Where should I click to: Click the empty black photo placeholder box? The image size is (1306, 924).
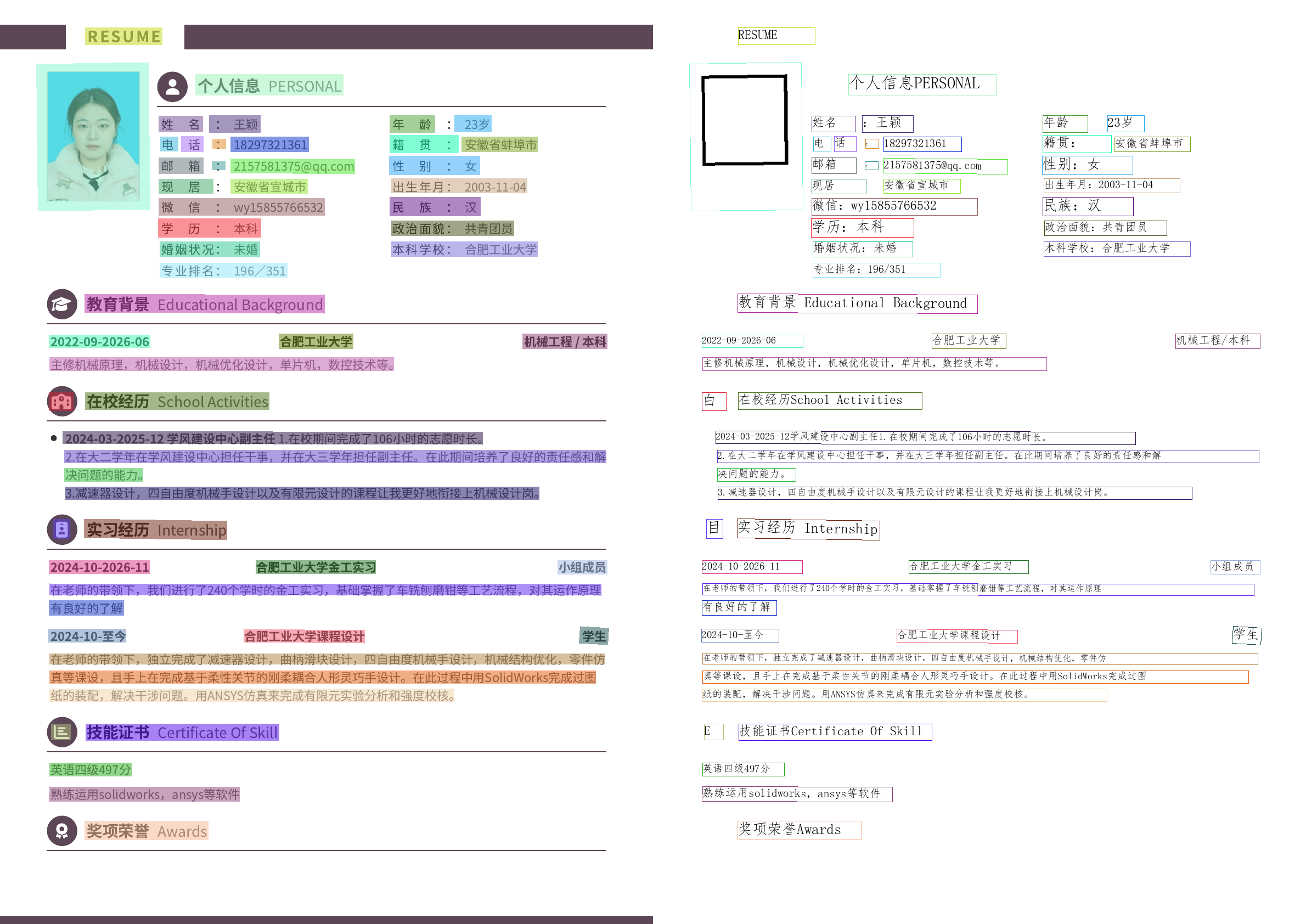point(744,120)
